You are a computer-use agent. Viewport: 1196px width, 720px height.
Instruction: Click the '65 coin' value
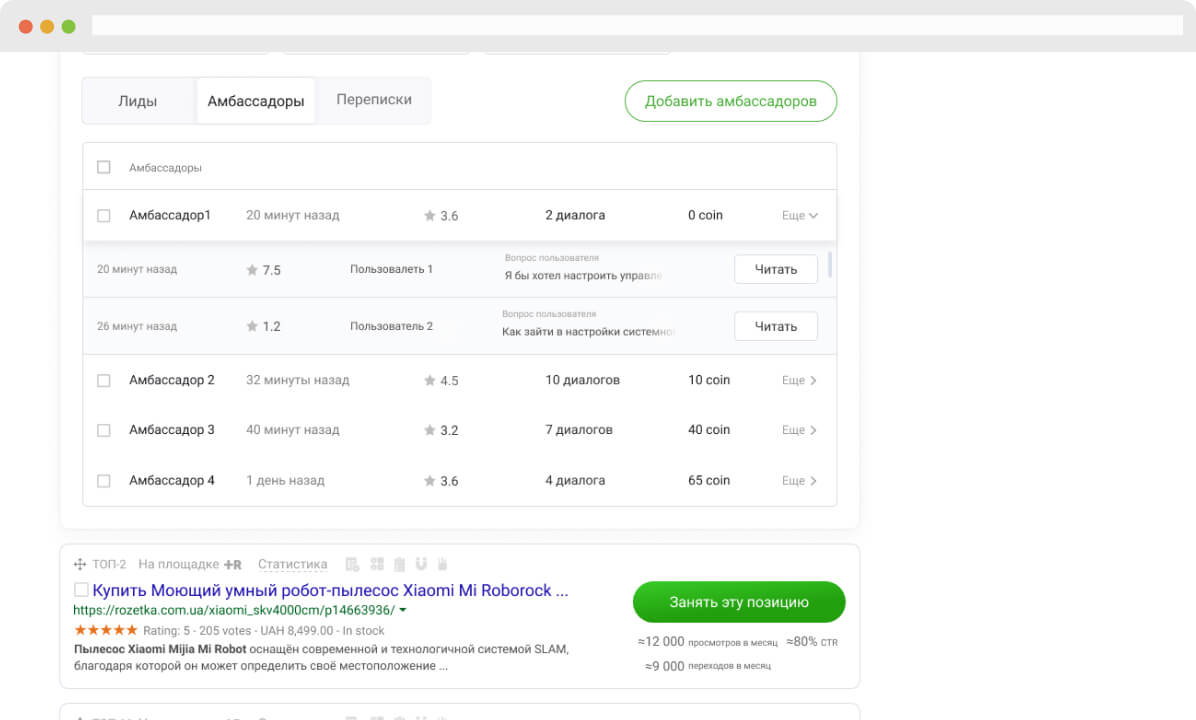tap(709, 481)
